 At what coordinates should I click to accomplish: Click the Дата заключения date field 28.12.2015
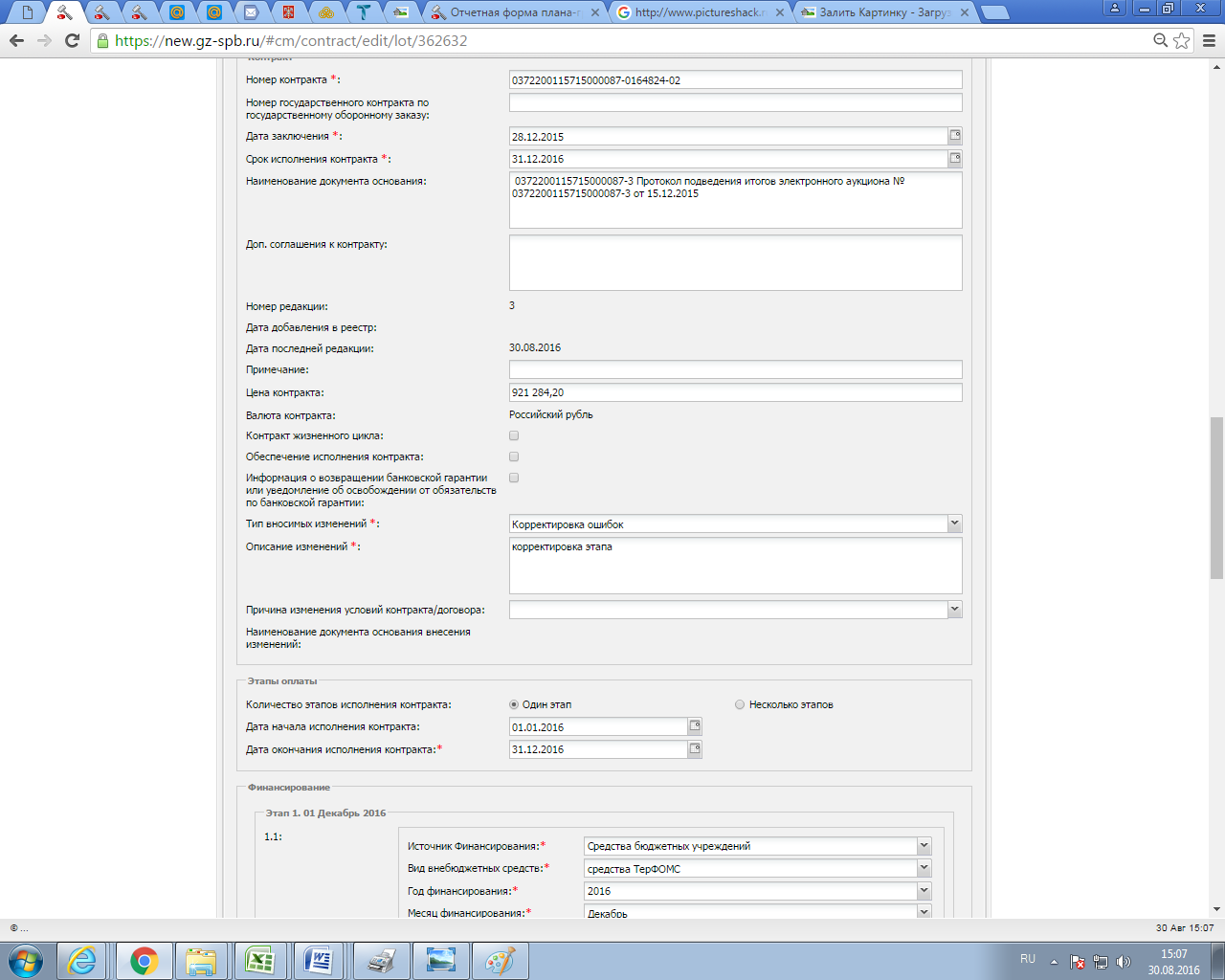728,136
